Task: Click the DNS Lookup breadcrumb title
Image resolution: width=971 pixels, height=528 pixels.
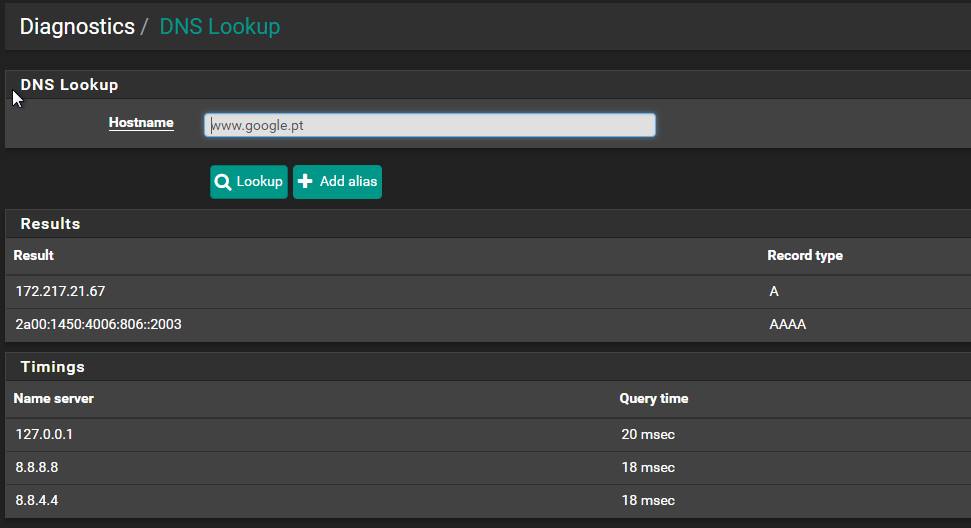Action: 219,27
